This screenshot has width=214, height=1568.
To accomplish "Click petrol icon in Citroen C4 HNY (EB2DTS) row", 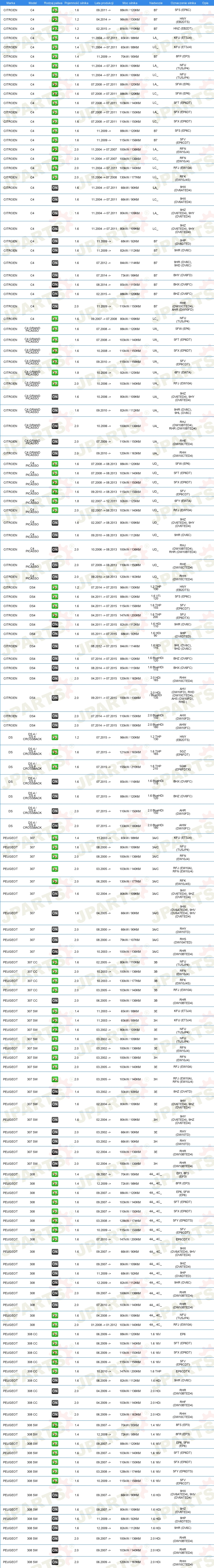I will click(55, 19).
